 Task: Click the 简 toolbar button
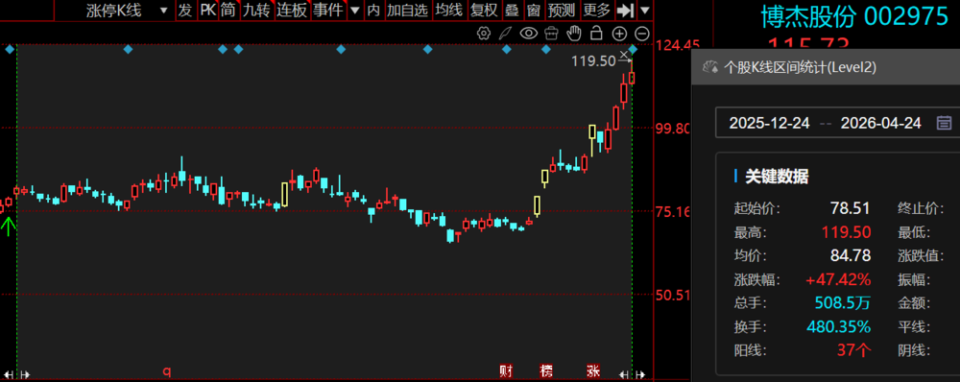[x=228, y=10]
